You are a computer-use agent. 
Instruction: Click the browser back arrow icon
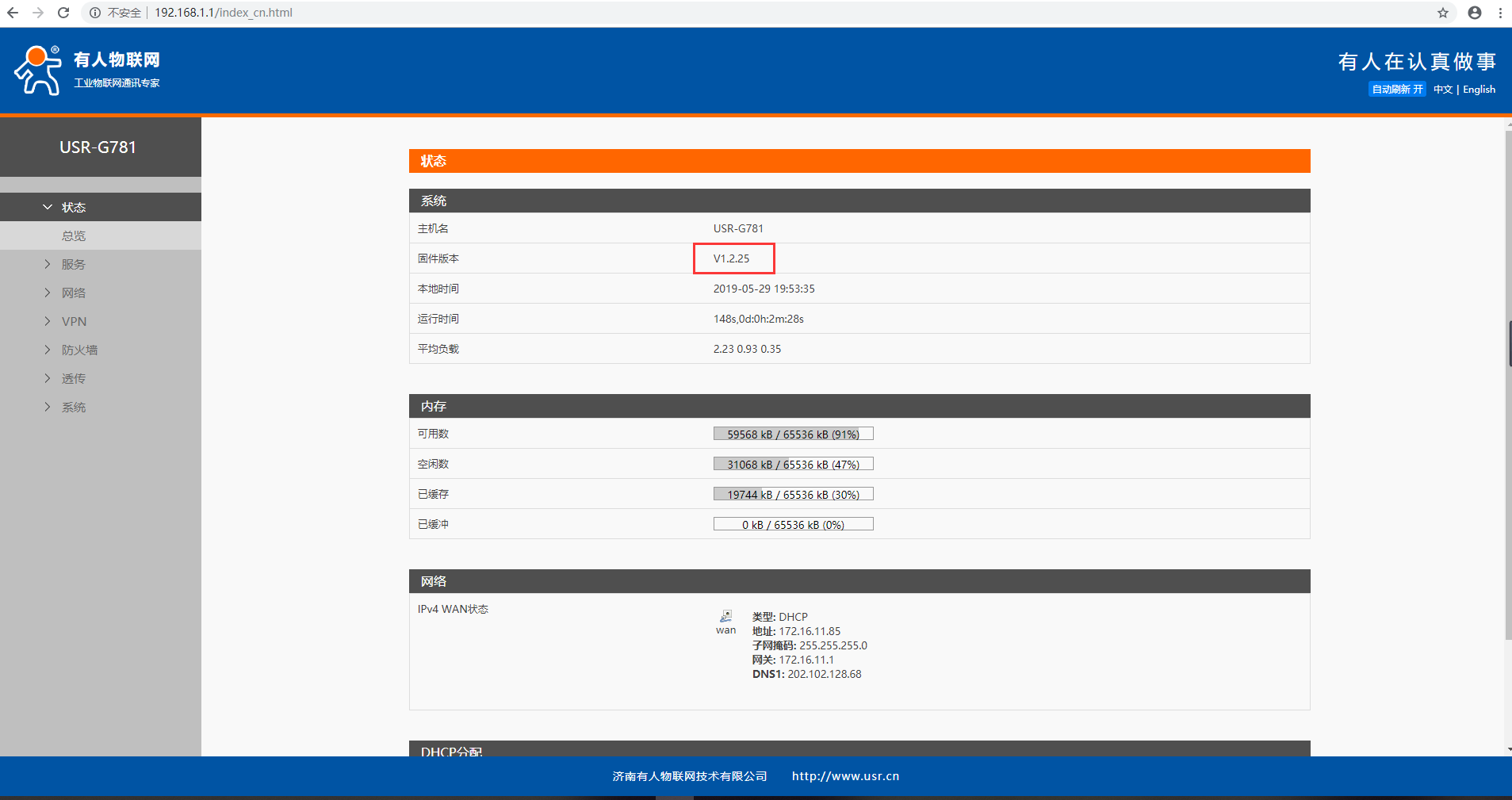point(13,13)
